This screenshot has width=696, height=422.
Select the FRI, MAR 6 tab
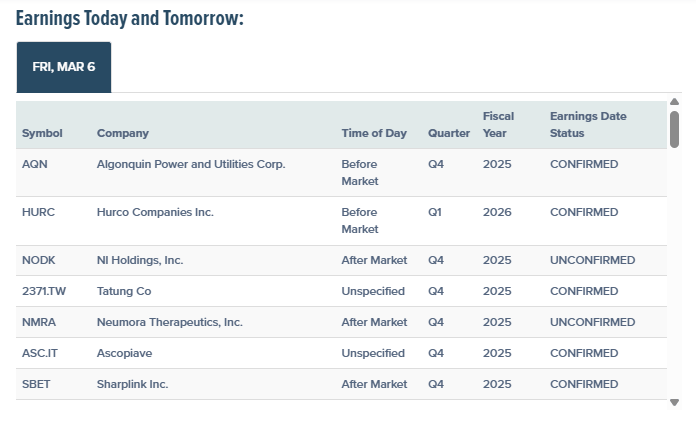64,67
